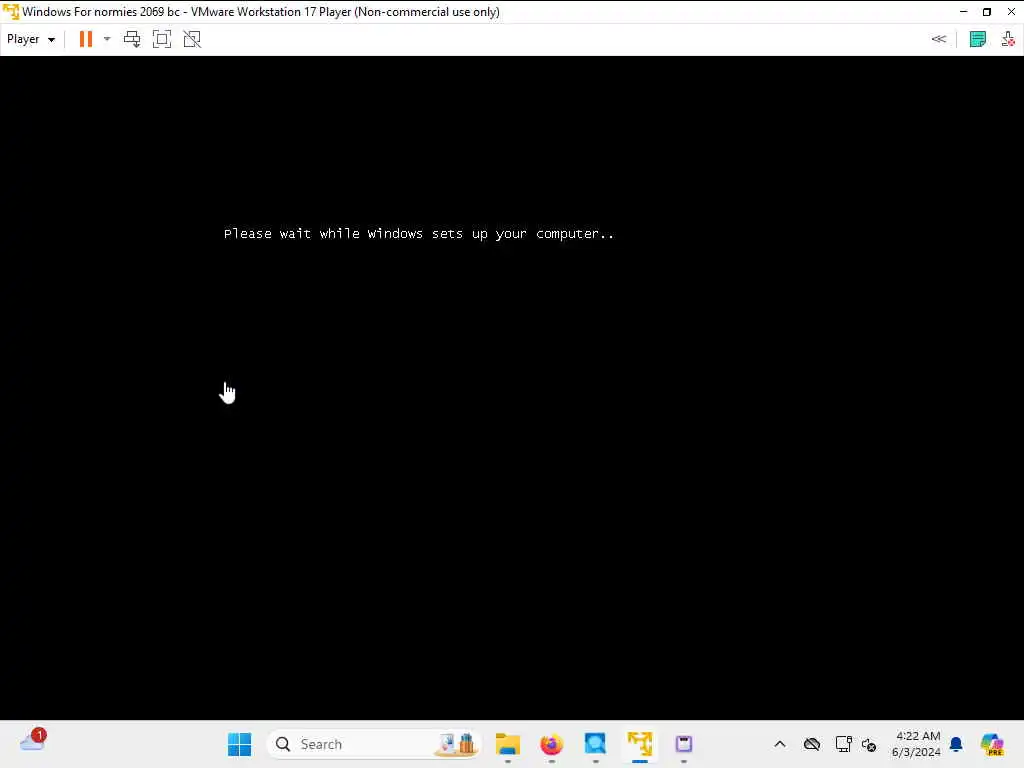Click VMware Player title bar logo

click(11, 12)
